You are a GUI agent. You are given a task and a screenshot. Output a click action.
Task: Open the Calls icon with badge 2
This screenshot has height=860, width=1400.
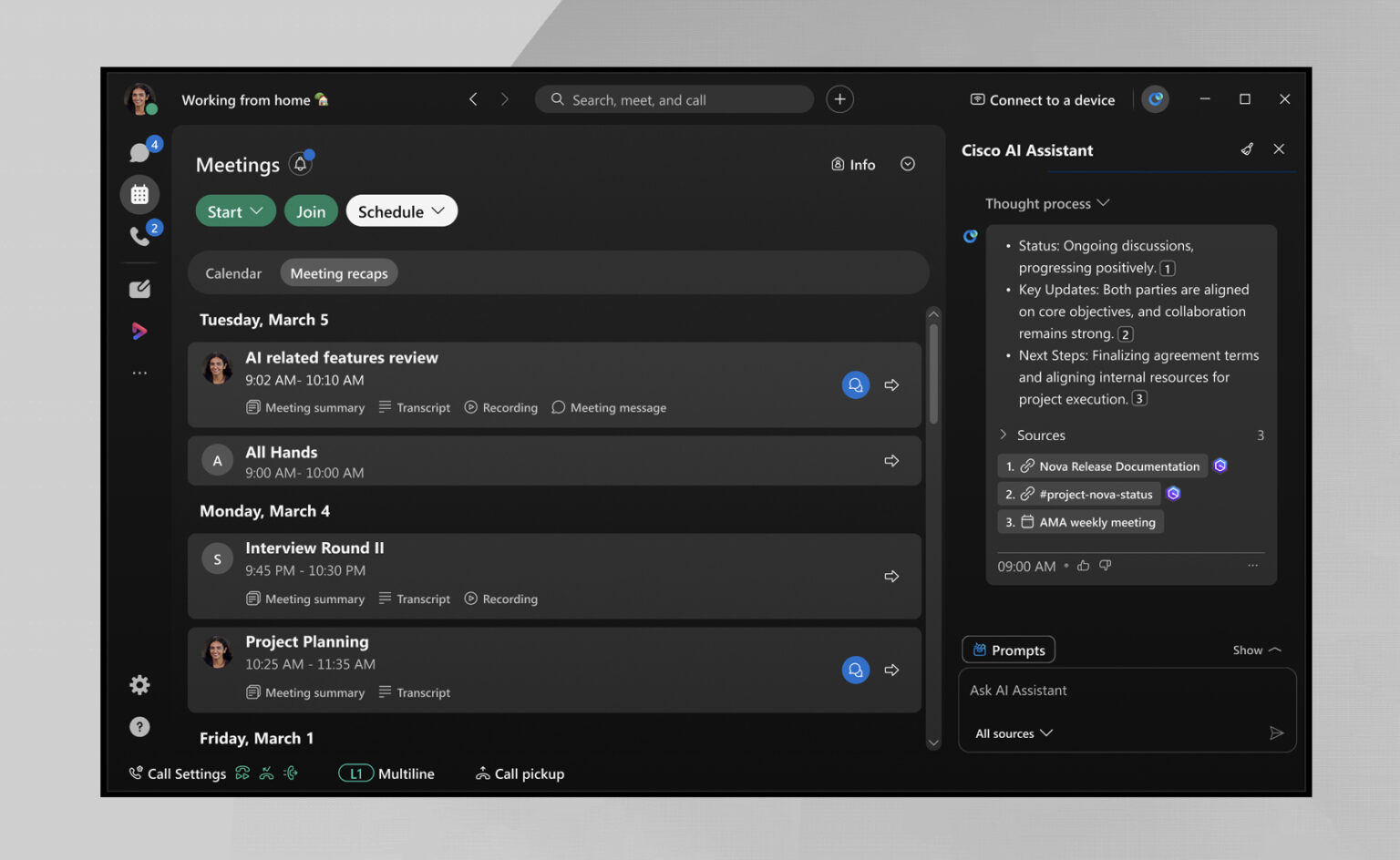coord(139,238)
